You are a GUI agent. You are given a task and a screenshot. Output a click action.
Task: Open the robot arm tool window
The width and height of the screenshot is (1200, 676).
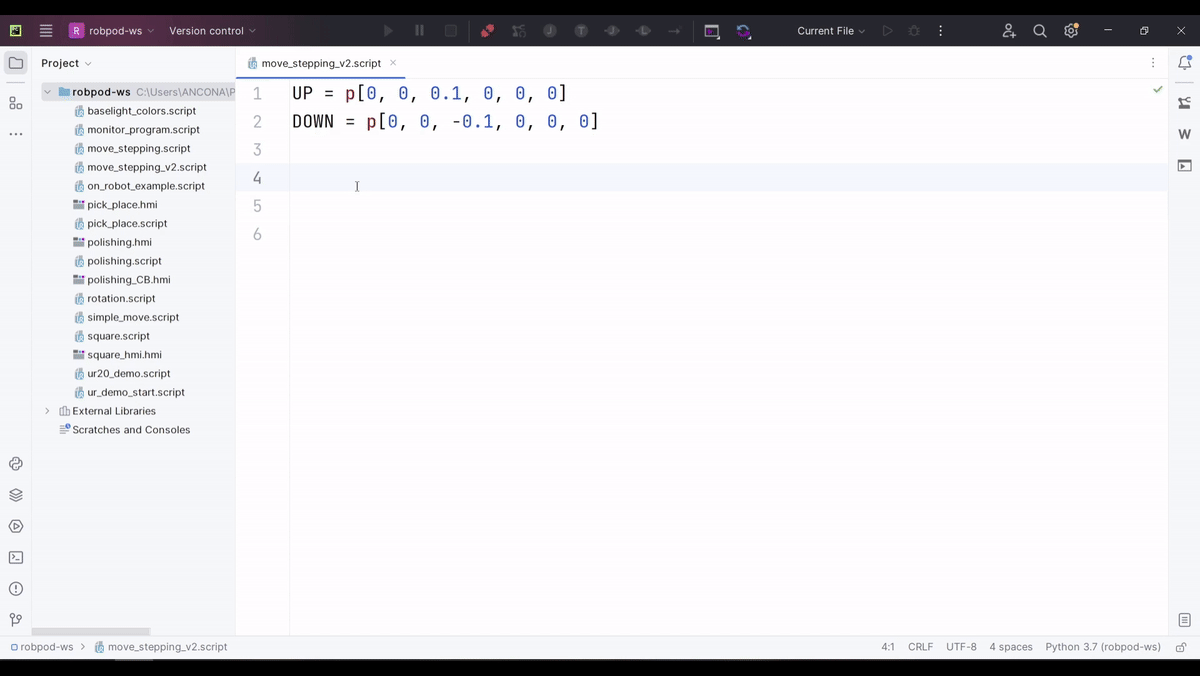tap(1184, 103)
